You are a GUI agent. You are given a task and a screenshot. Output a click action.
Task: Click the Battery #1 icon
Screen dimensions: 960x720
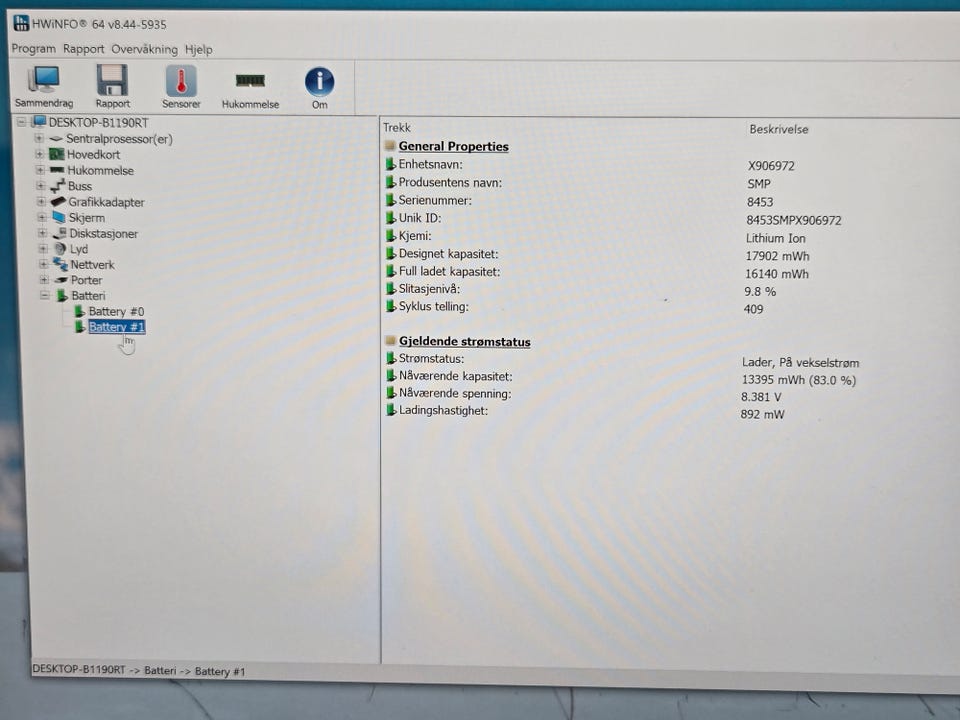click(x=80, y=327)
